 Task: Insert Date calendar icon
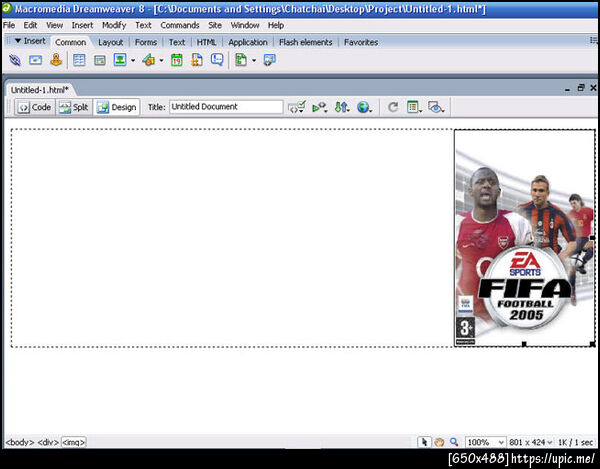176,60
